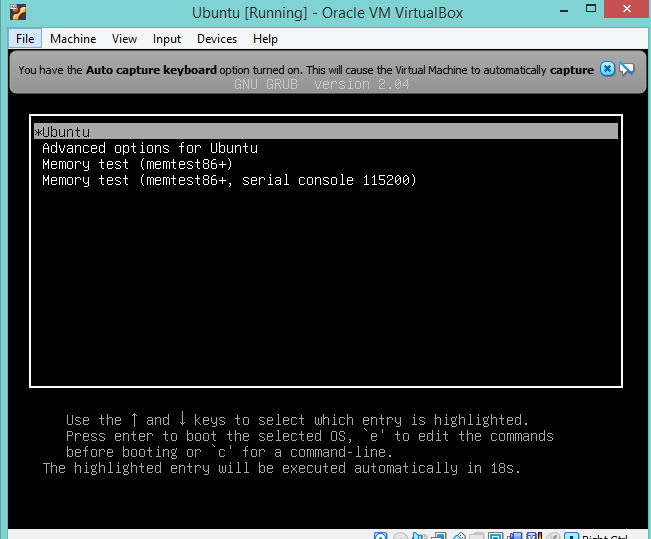Click the don't-show-again notification icon
This screenshot has height=539, width=651.
(627, 69)
